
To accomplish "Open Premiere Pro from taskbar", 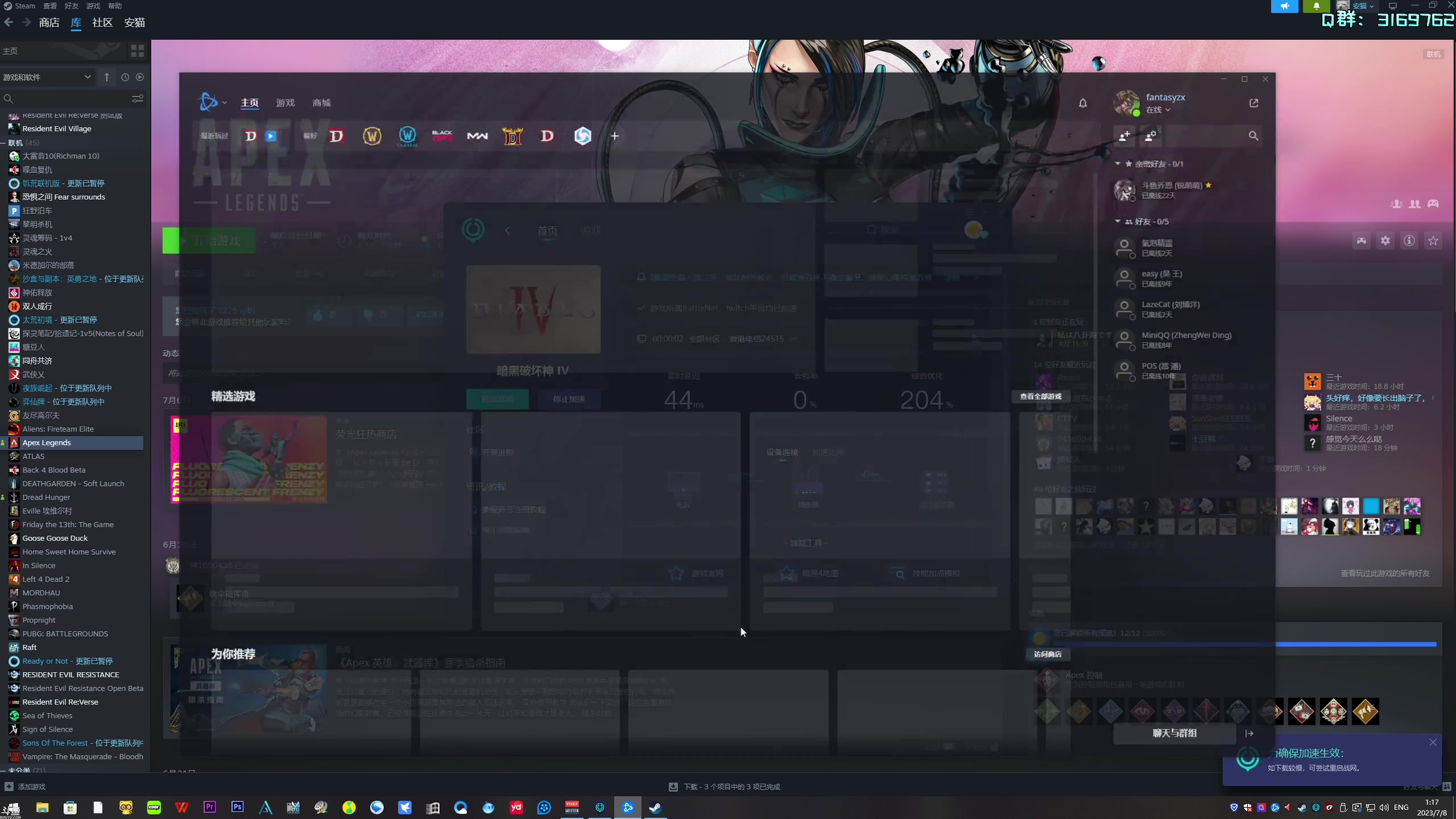I will (209, 807).
